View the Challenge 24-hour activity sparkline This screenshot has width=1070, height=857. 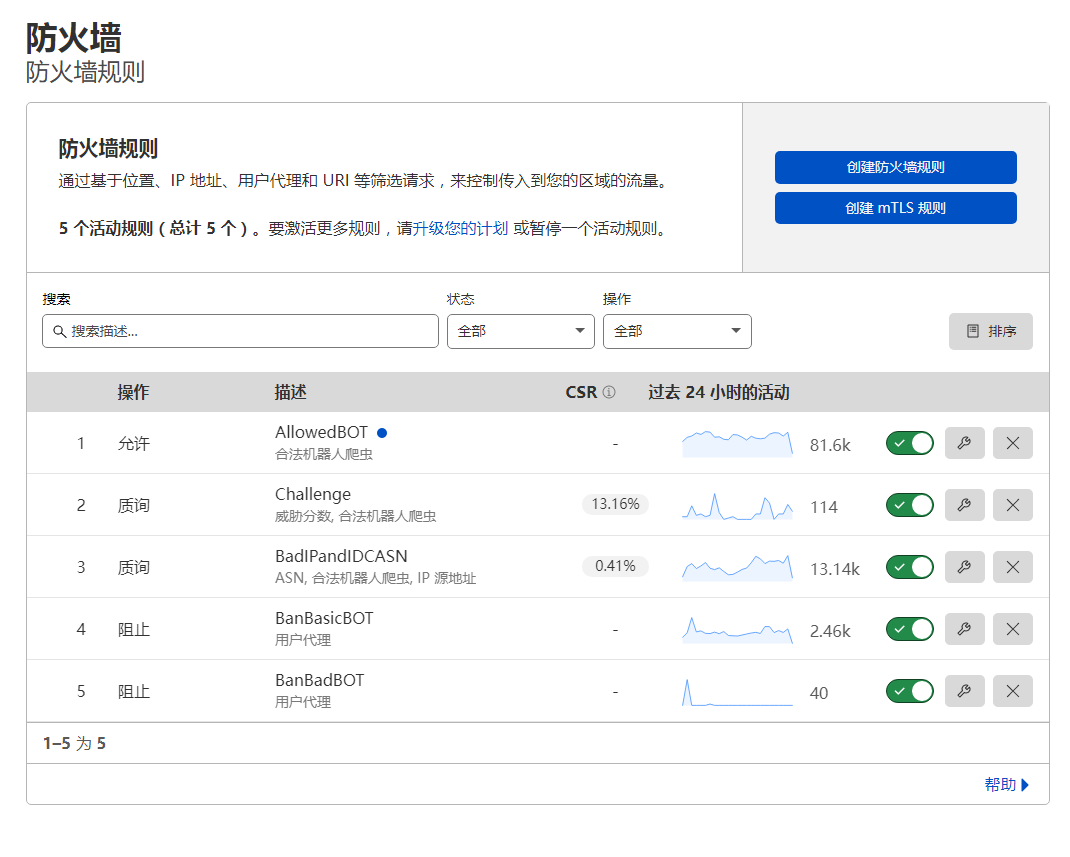(738, 506)
